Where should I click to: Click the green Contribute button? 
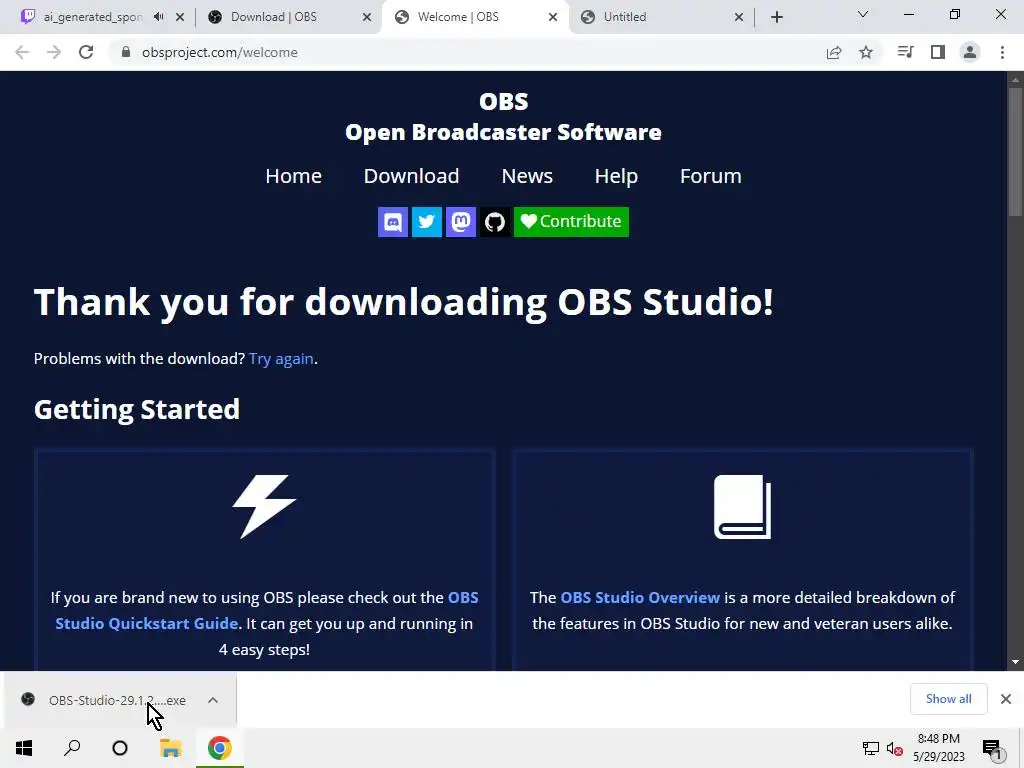click(571, 222)
